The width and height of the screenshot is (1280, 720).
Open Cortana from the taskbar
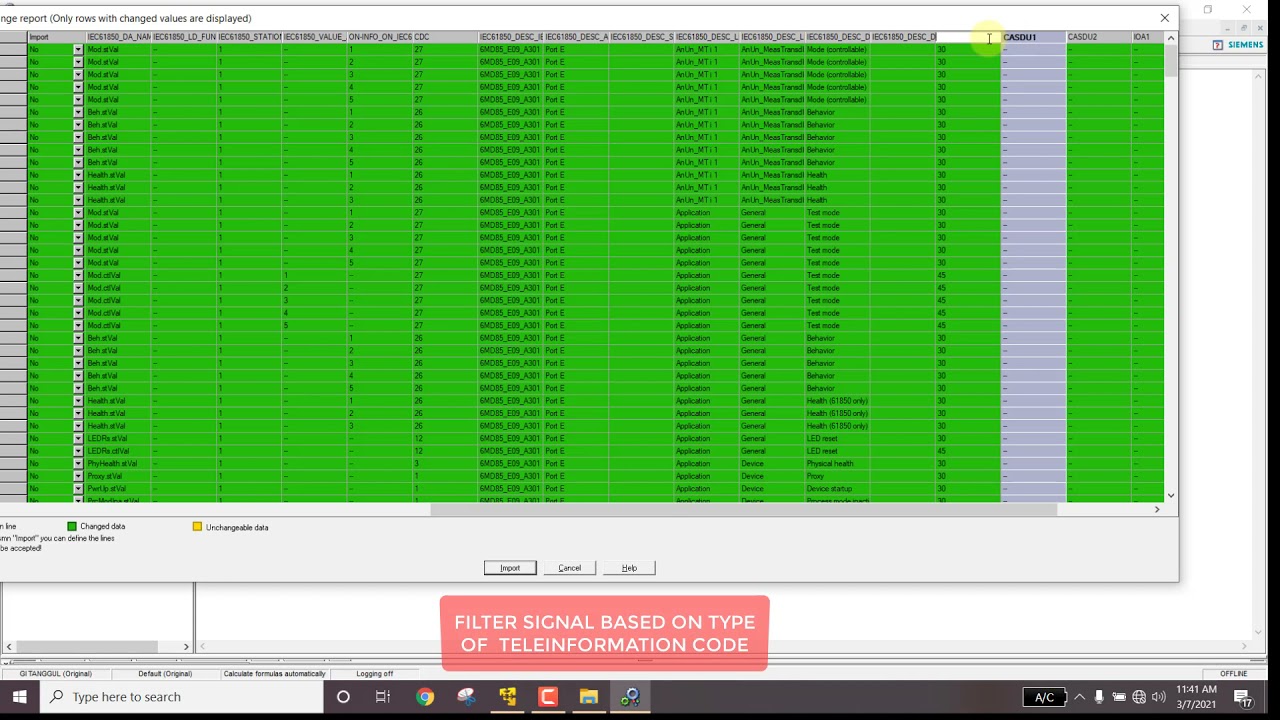(x=343, y=697)
